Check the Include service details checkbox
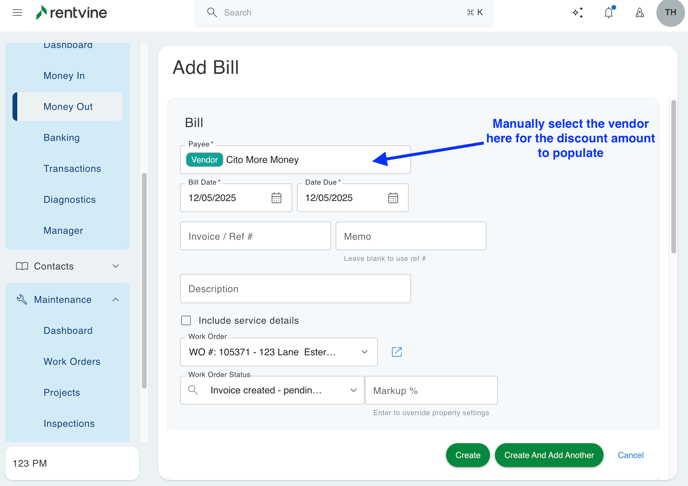 pos(186,321)
